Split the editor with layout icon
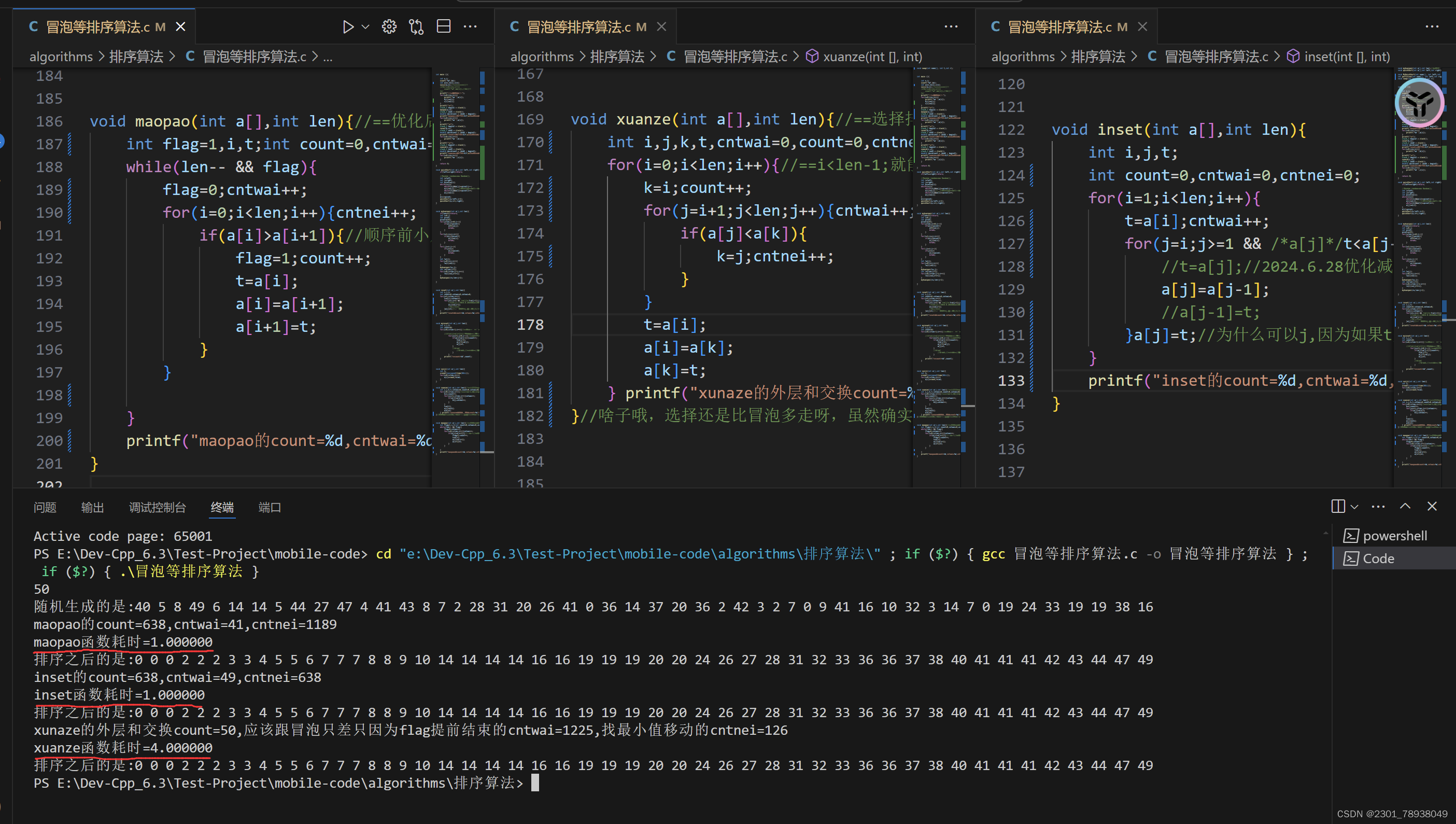Image resolution: width=1456 pixels, height=824 pixels. (x=444, y=26)
